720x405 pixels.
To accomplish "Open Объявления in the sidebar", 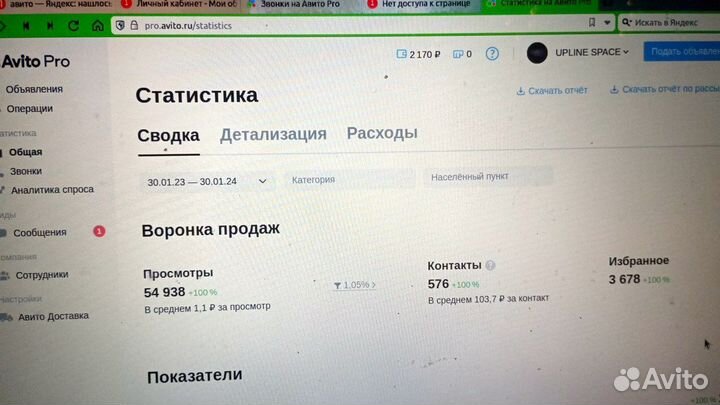I will pos(34,89).
